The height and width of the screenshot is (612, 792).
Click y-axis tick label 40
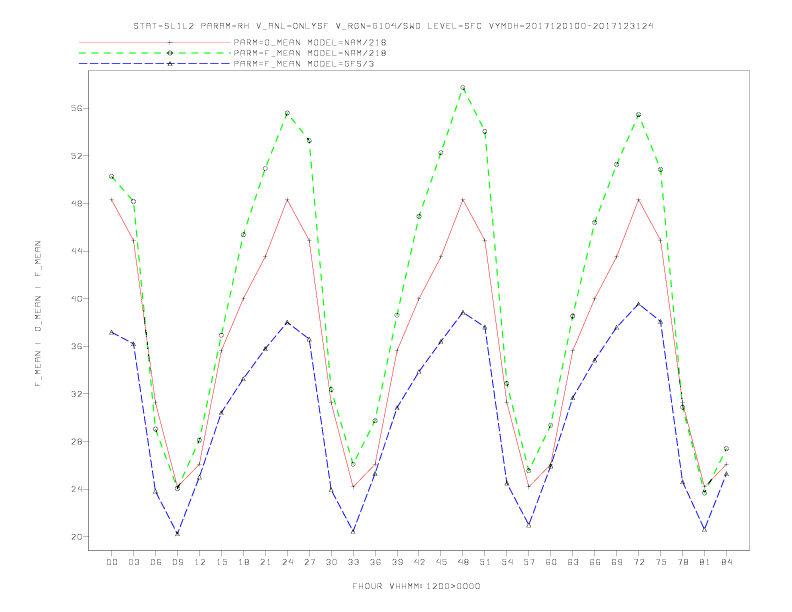pos(76,299)
